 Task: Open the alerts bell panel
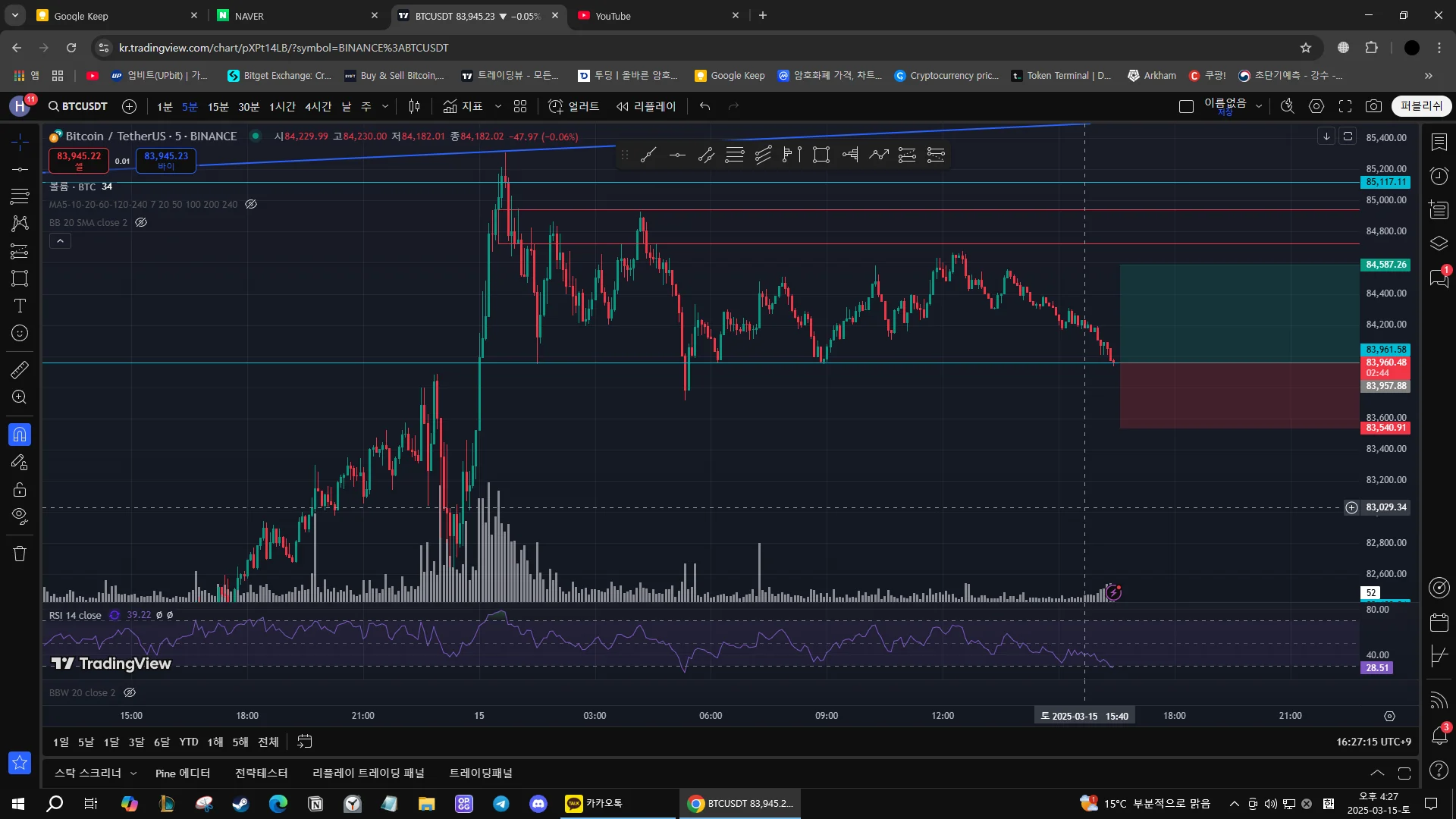tap(1439, 734)
